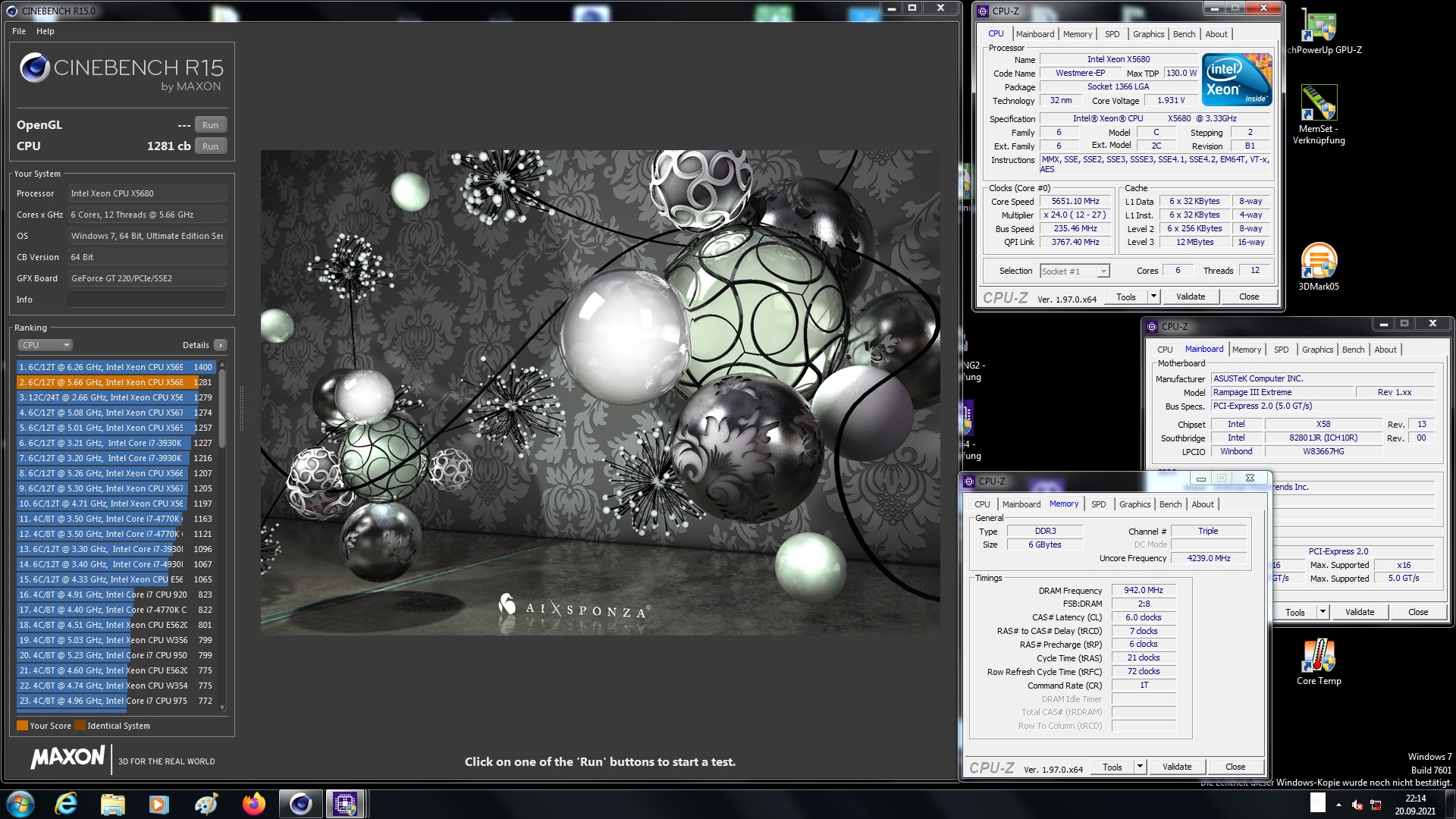This screenshot has height=819, width=1456.
Task: Click Identical System legend swatch
Action: [x=80, y=726]
